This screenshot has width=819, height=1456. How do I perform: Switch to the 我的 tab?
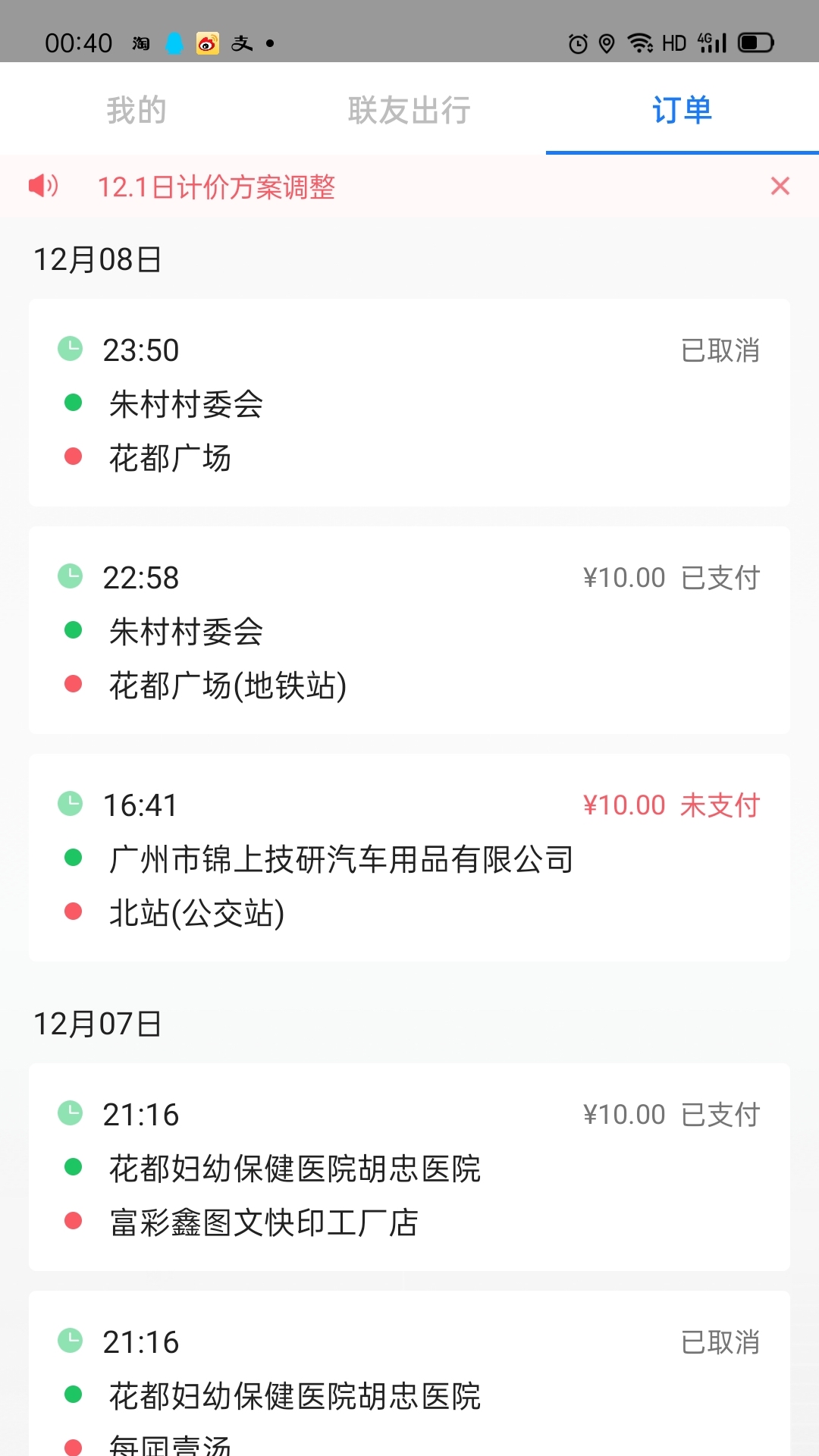tap(136, 110)
